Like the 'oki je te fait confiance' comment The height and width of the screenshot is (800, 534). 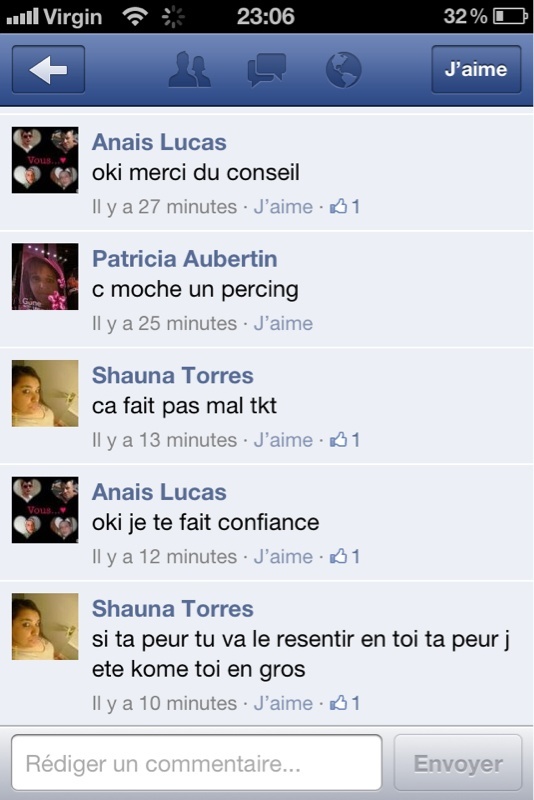click(283, 556)
